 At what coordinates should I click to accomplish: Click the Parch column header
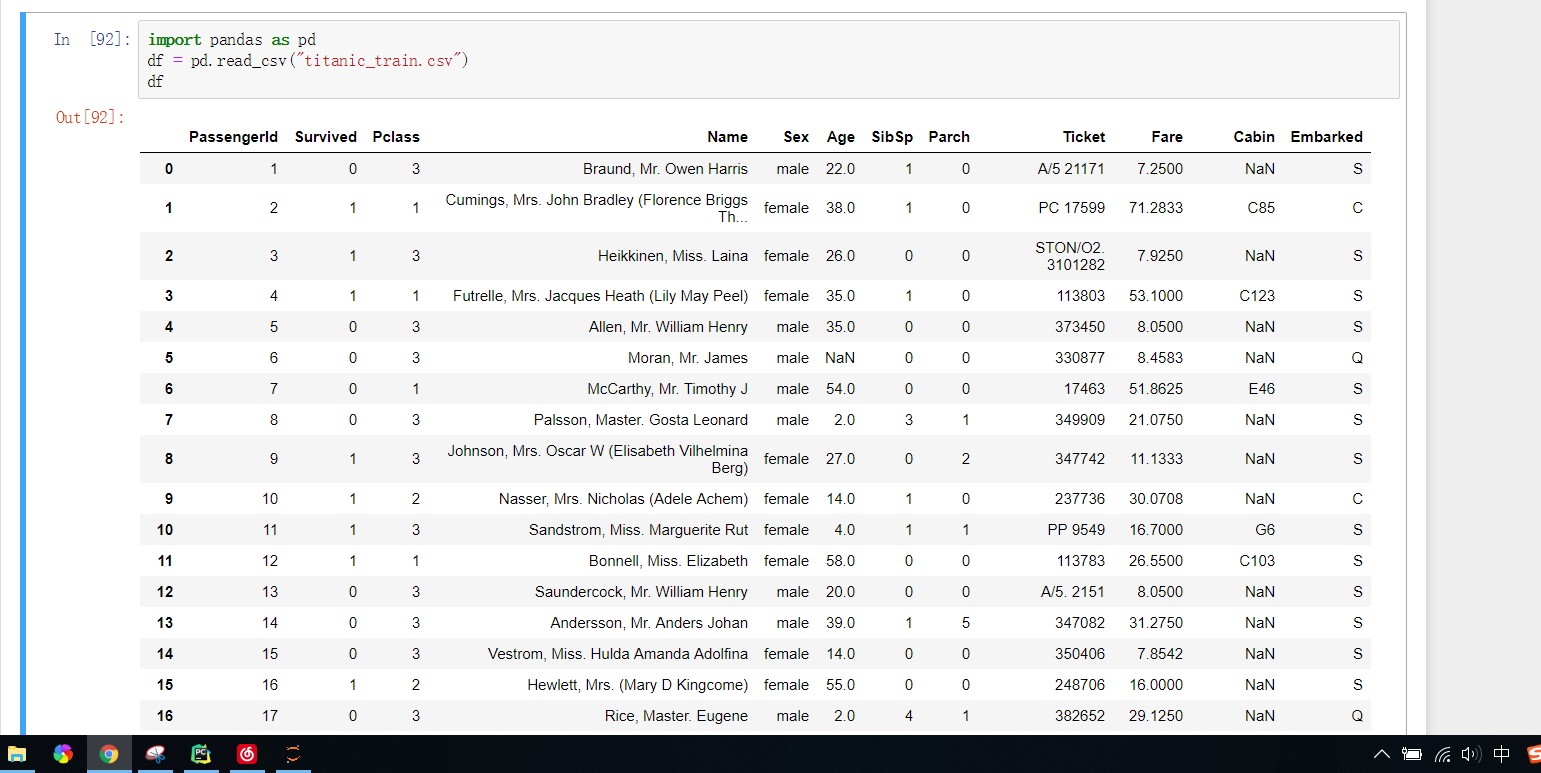[x=949, y=137]
